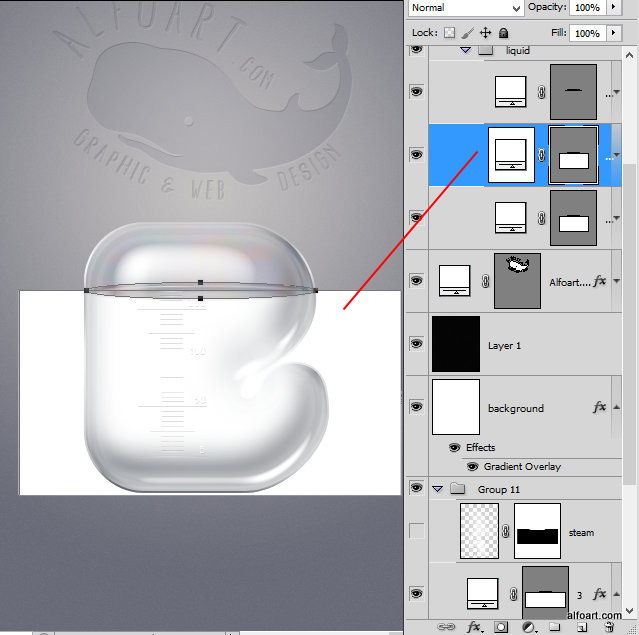Open the blend mode Normal dropdown

tap(466, 7)
